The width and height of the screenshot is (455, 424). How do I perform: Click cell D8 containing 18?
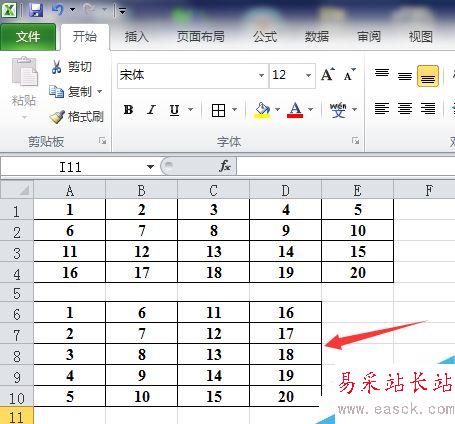(286, 354)
